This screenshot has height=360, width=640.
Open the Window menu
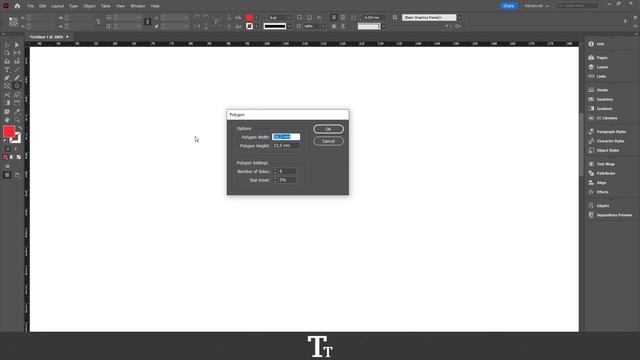pos(138,6)
